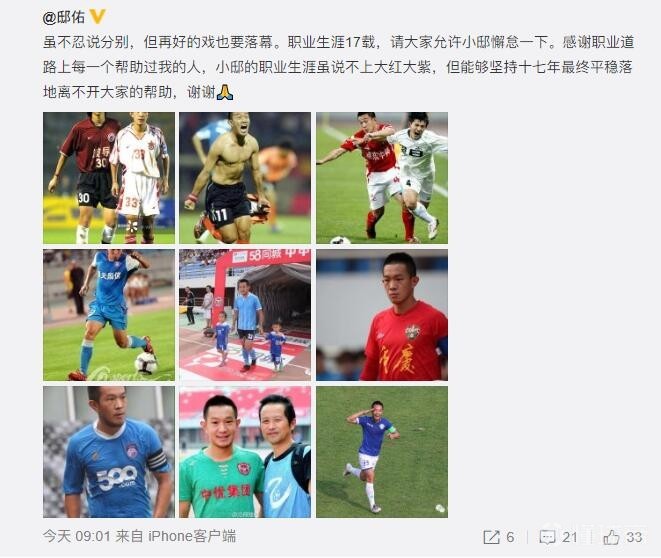Open photo of blue kit player dribbling
Screen dimensions: 661x558
pos(109,315)
